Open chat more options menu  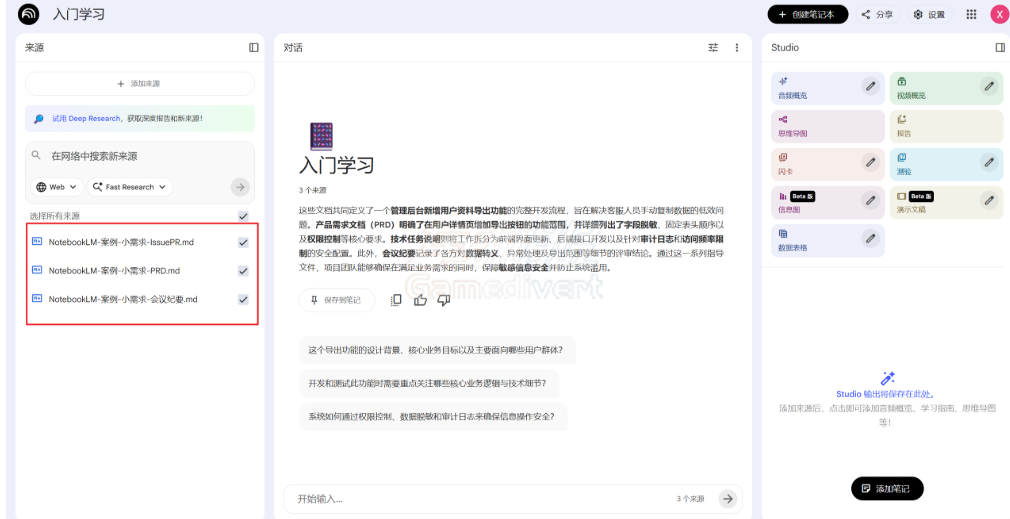pyautogui.click(x=736, y=48)
